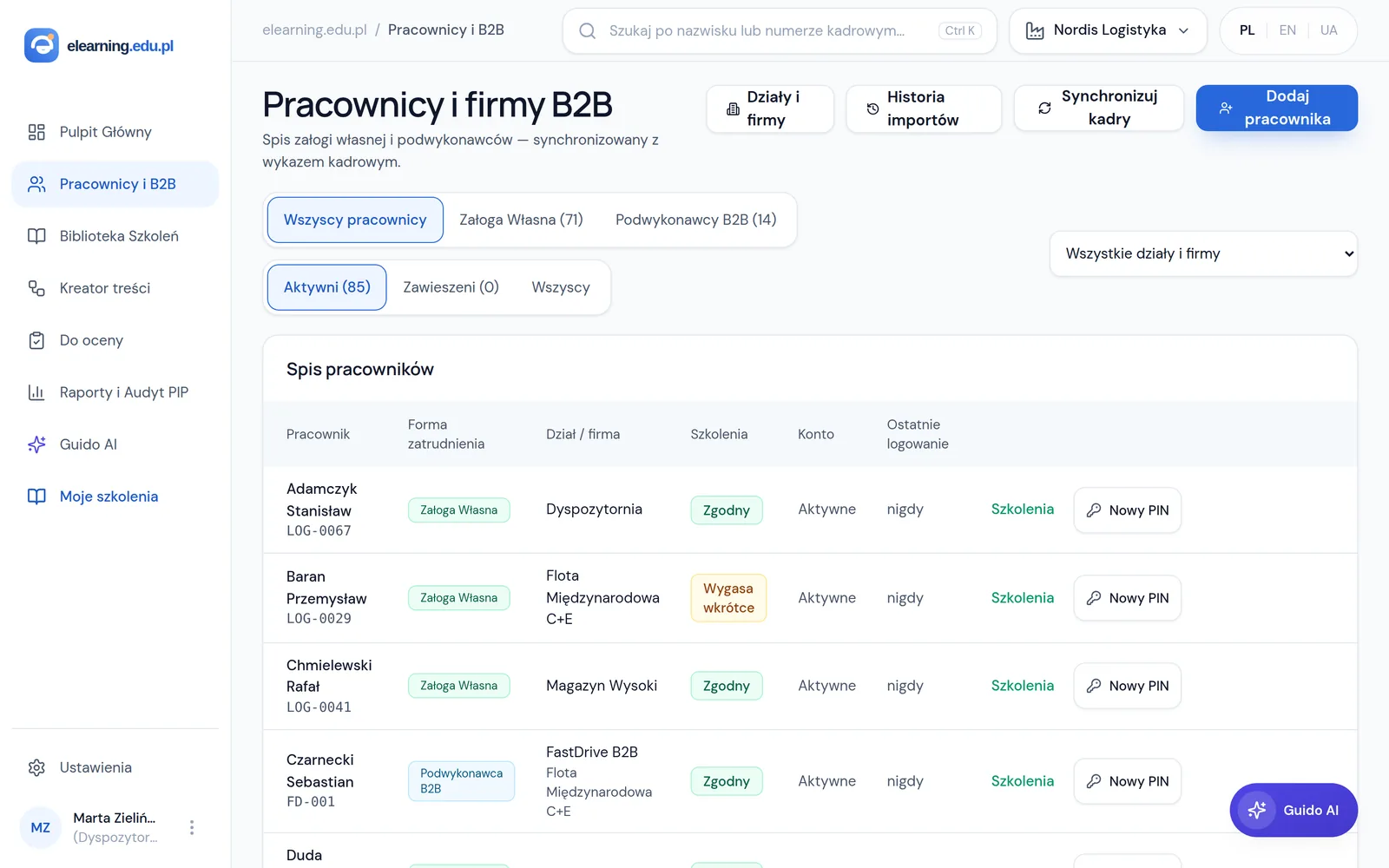Switch language to EN
1389x868 pixels.
1287,30
